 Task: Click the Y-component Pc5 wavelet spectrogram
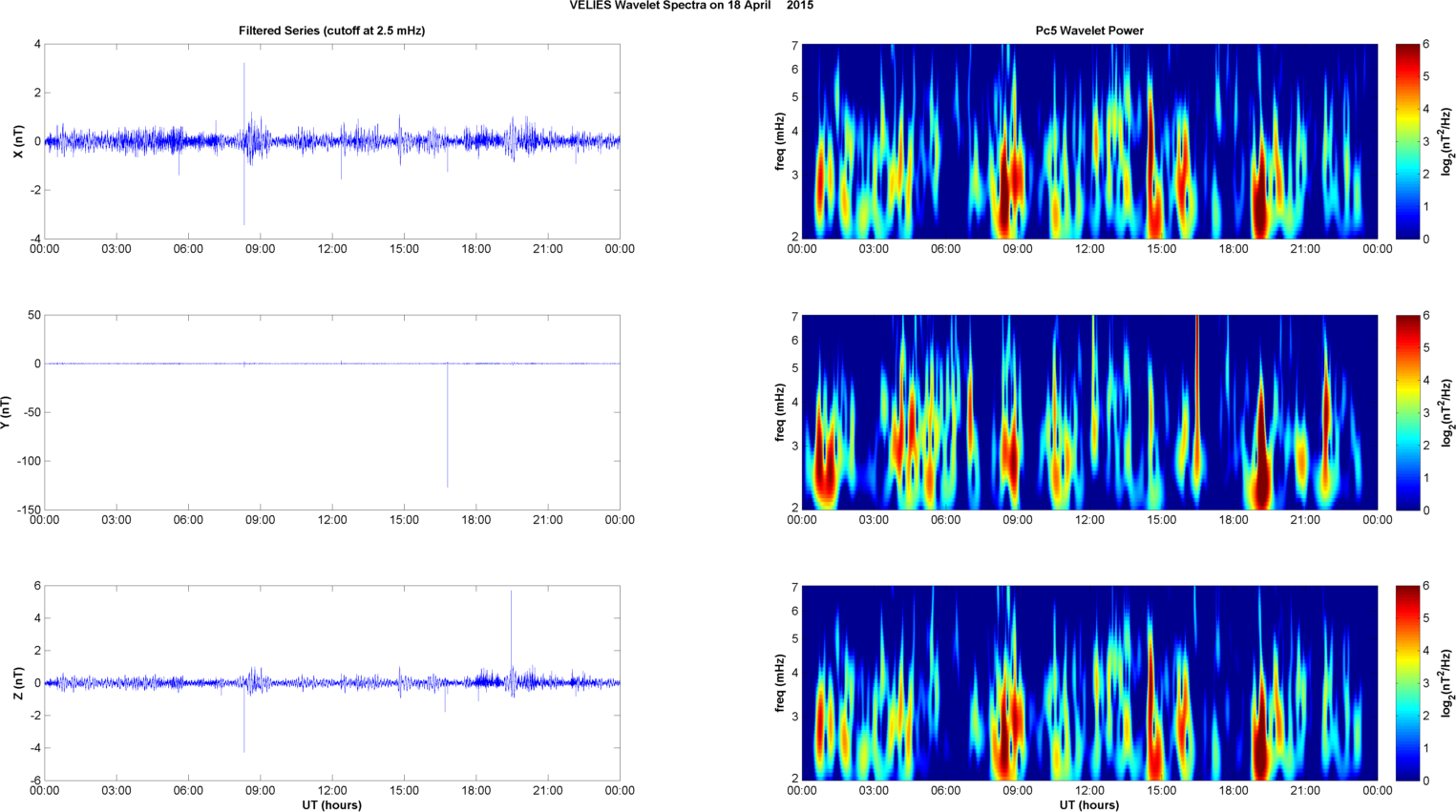[1089, 412]
